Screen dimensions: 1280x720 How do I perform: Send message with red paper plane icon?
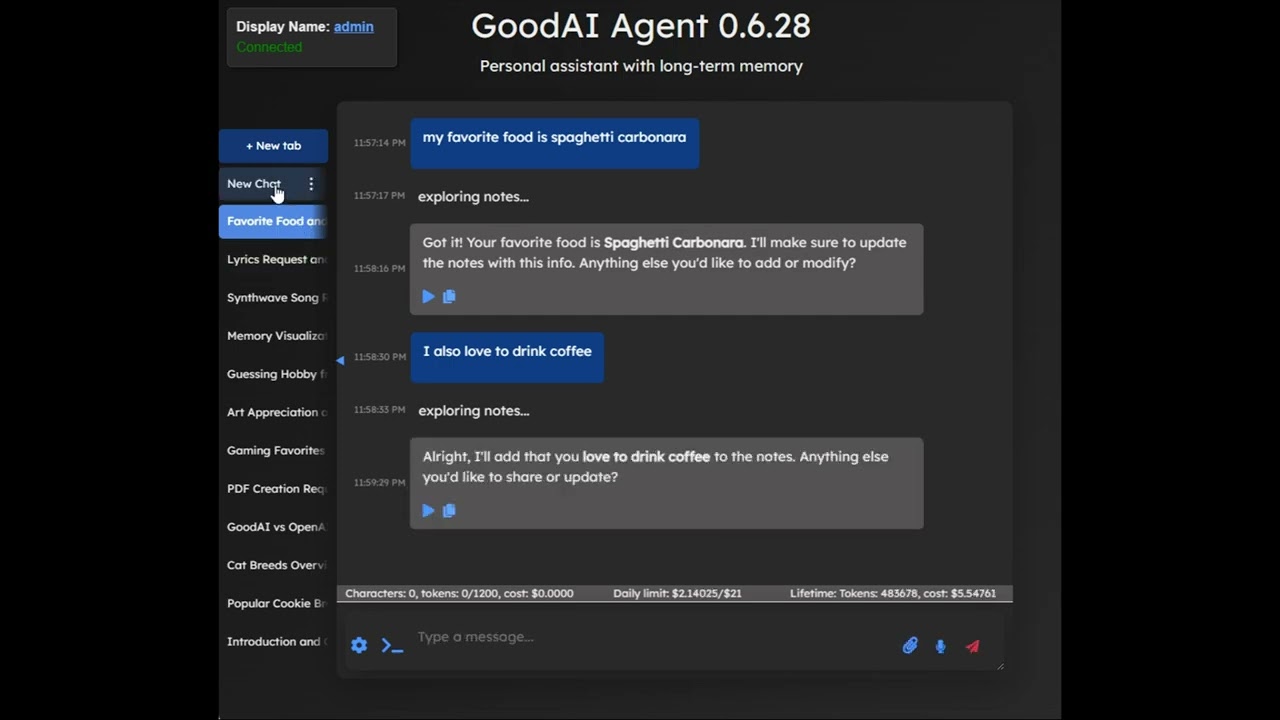click(972, 646)
